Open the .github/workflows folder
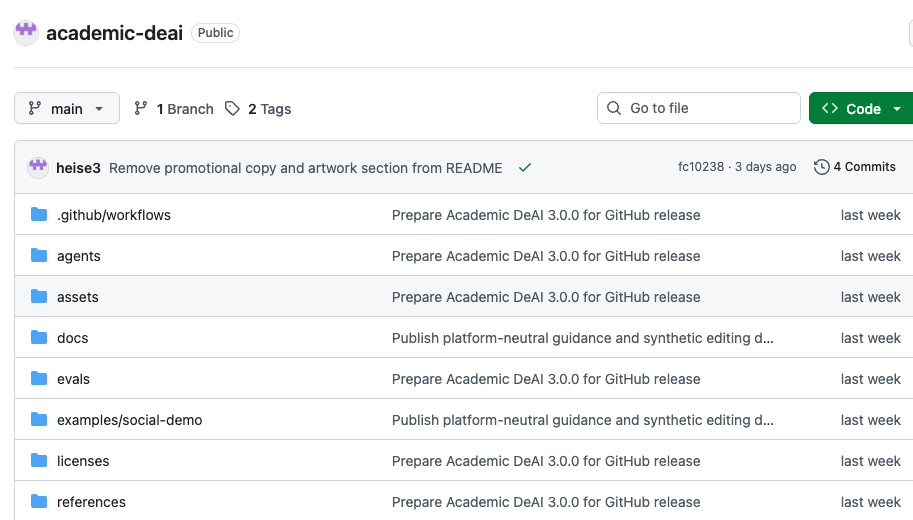Viewport: 913px width, 520px height. tap(114, 215)
